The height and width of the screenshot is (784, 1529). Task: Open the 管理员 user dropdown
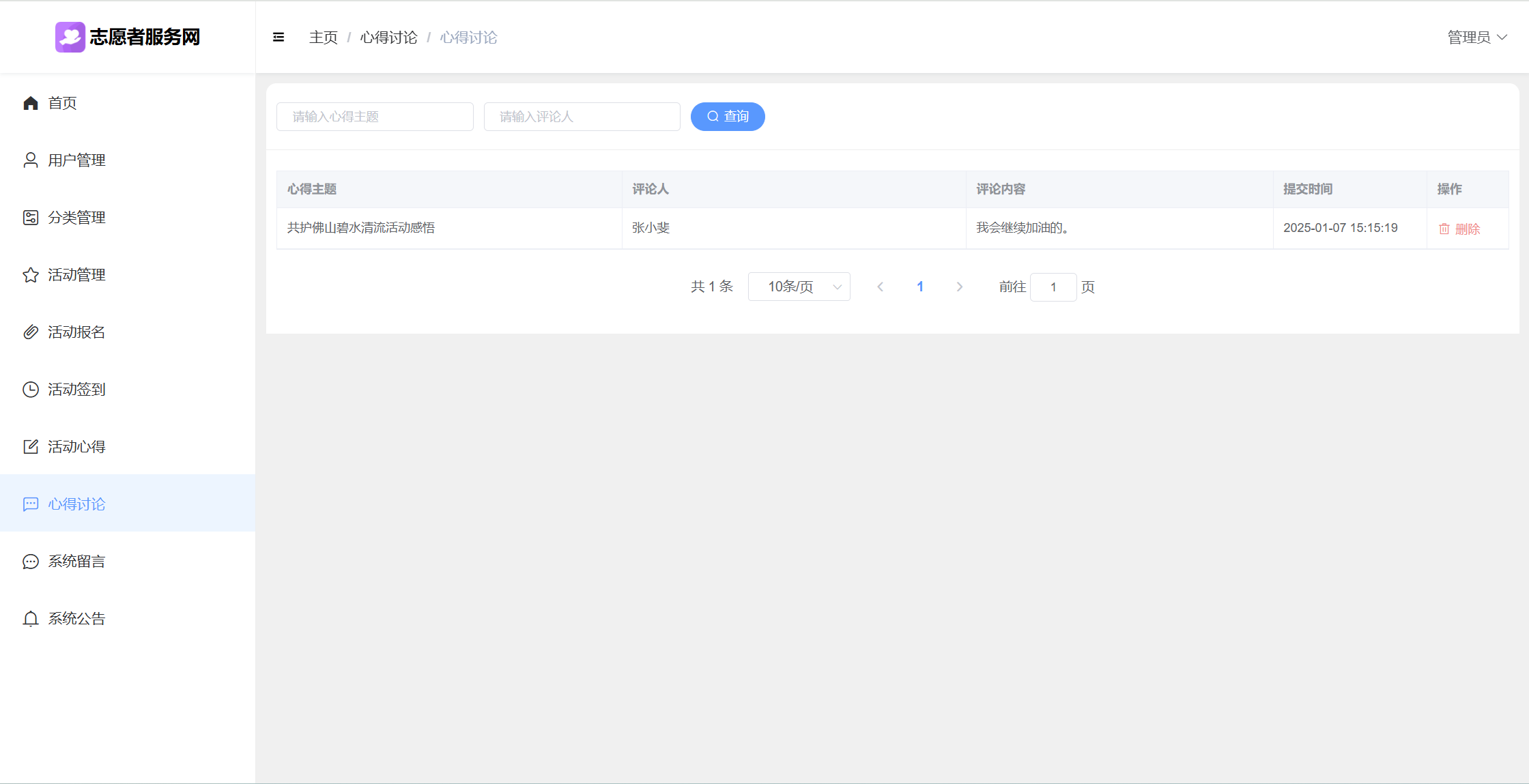pyautogui.click(x=1476, y=38)
